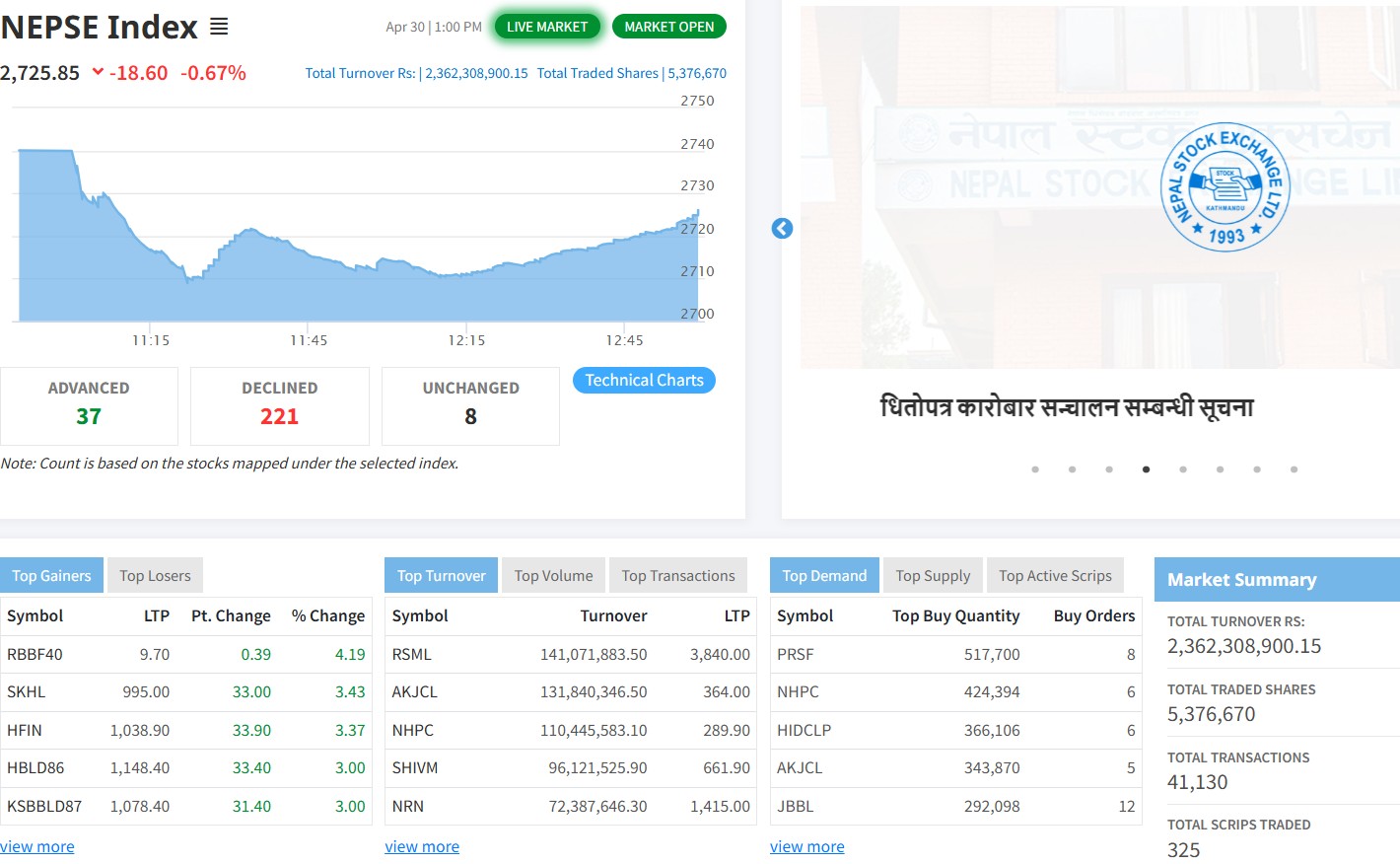Open view more under Top Demand table
This screenshot has height=864, width=1400.
806,846
